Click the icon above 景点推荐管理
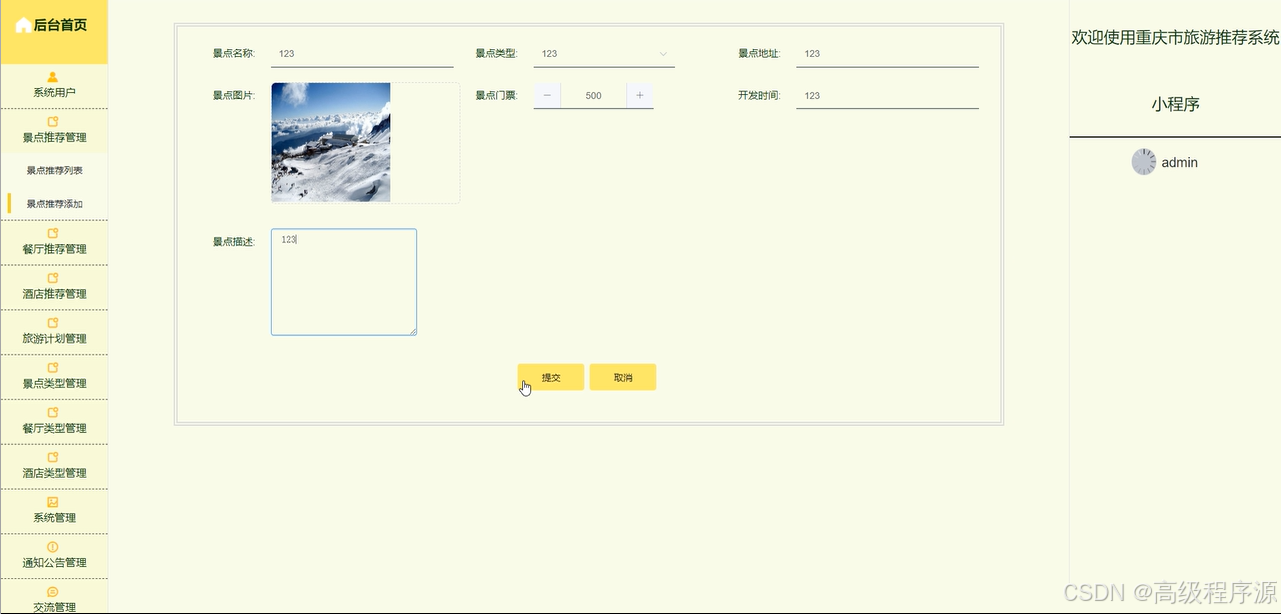Image resolution: width=1281 pixels, height=614 pixels. pos(53,122)
